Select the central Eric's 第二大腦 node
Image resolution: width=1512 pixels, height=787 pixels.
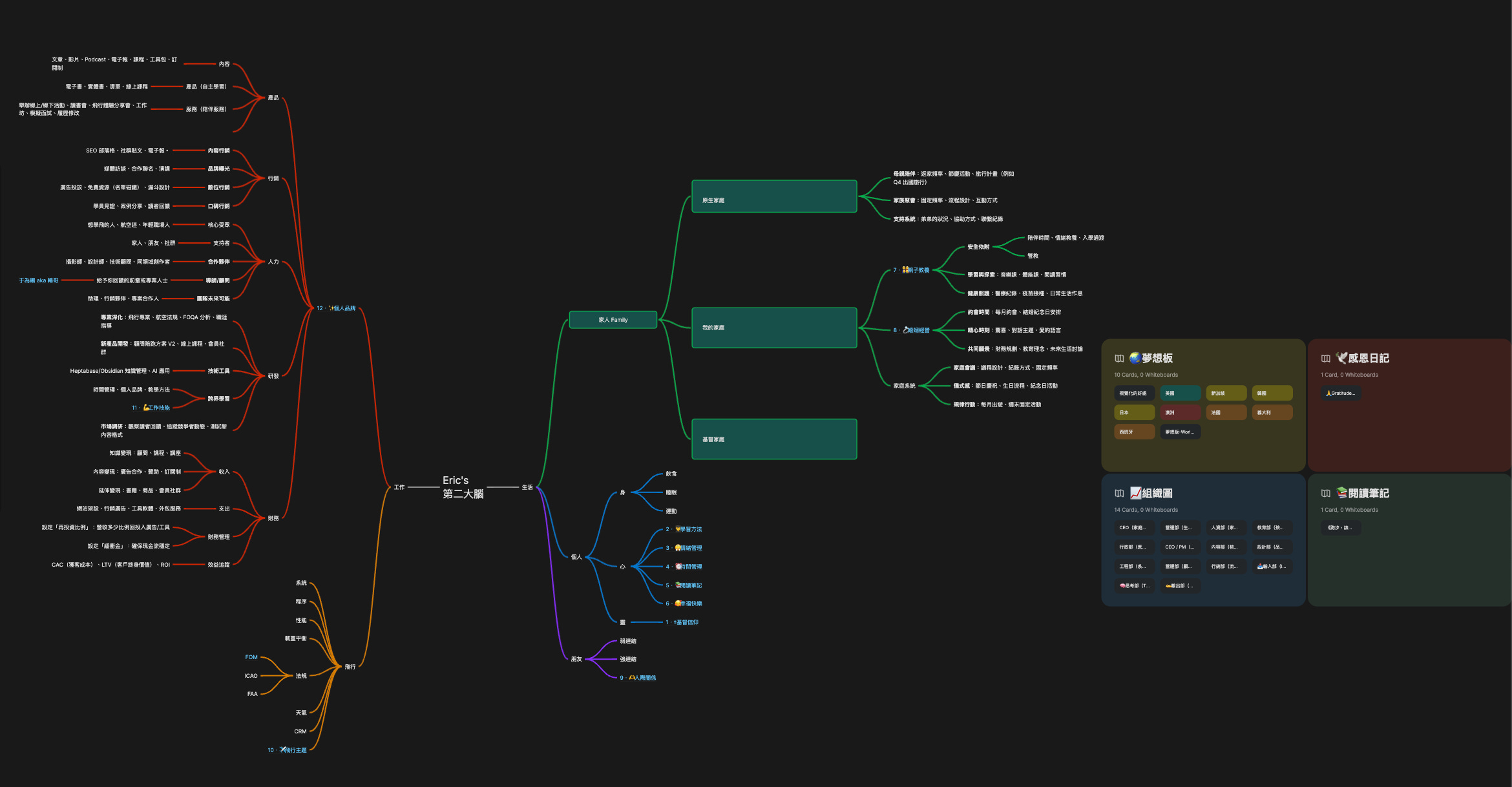click(x=463, y=487)
